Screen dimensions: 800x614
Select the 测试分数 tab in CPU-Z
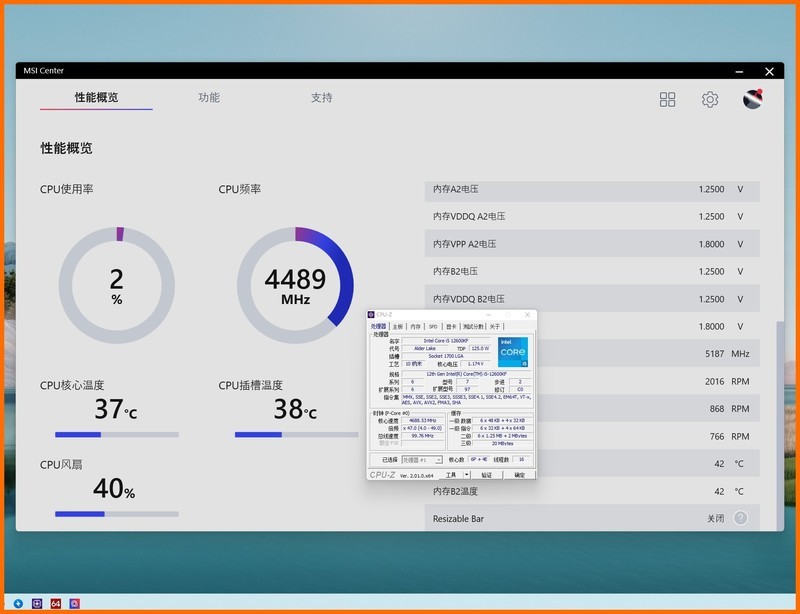tap(473, 326)
